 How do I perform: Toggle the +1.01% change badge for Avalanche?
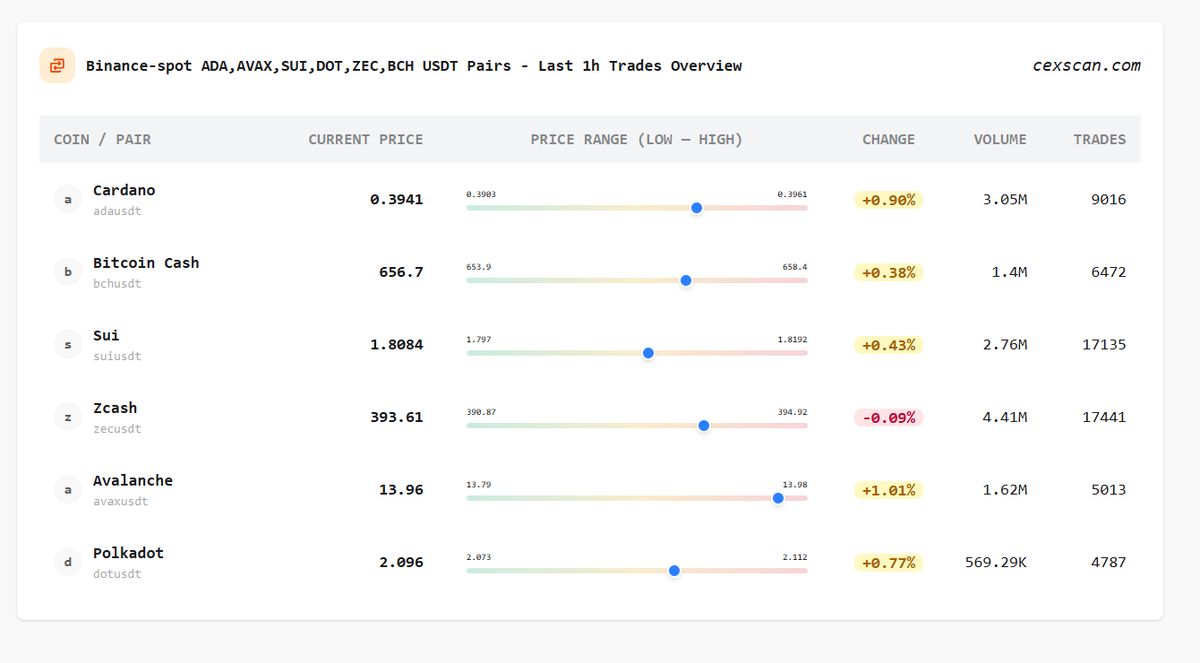(888, 489)
